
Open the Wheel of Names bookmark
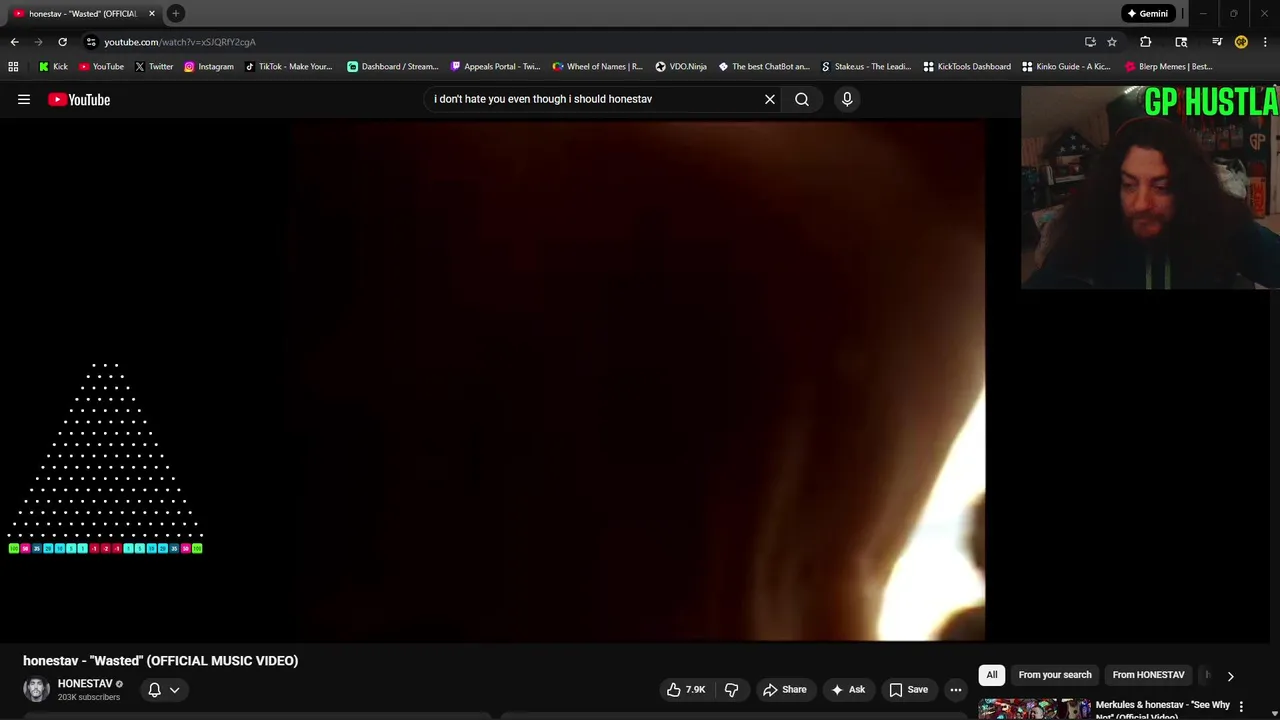click(598, 67)
